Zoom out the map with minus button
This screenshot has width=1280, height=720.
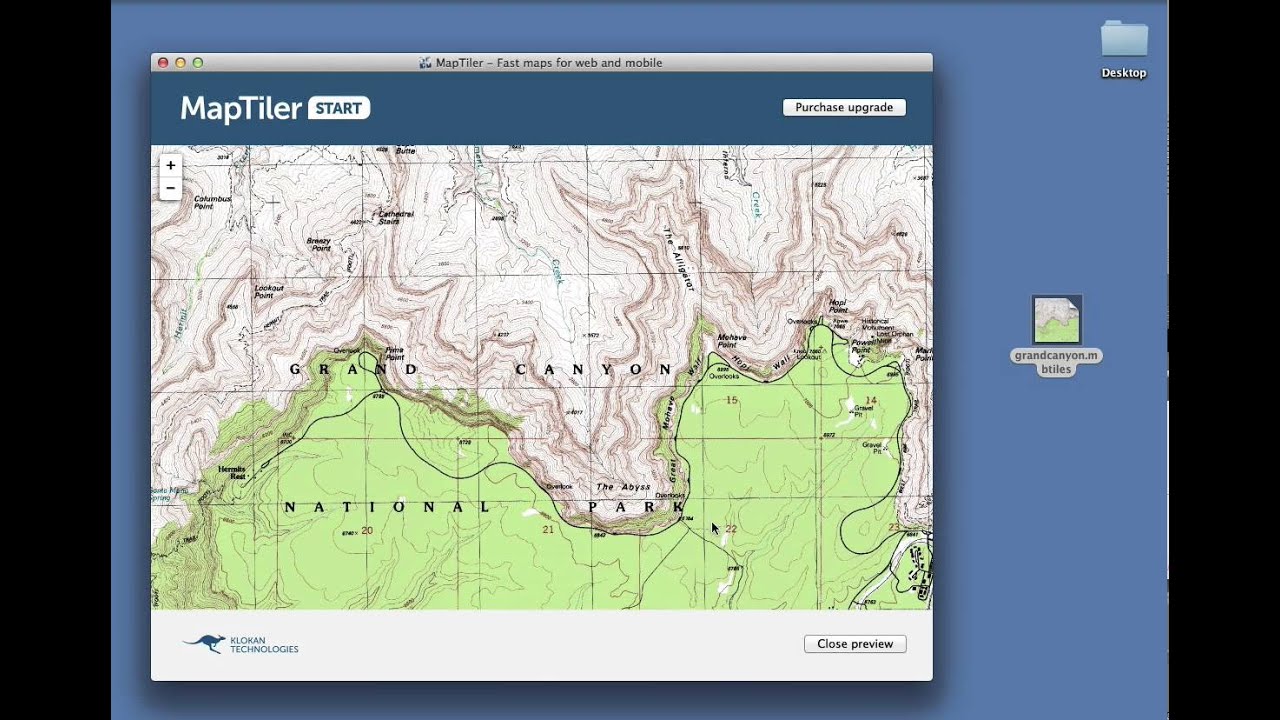pyautogui.click(x=171, y=188)
